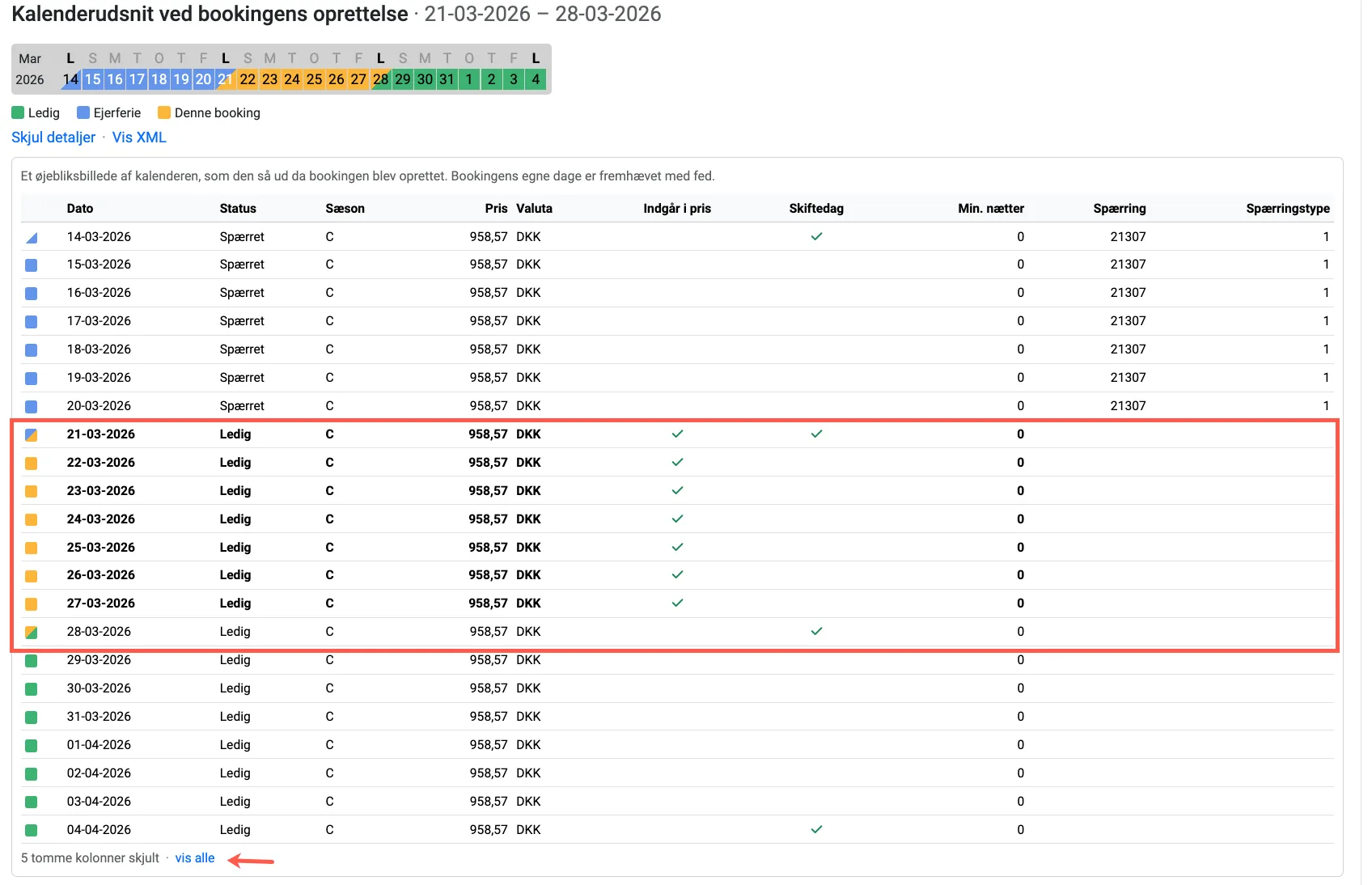Click the orange-green icon for 28-03-2026

click(x=32, y=633)
